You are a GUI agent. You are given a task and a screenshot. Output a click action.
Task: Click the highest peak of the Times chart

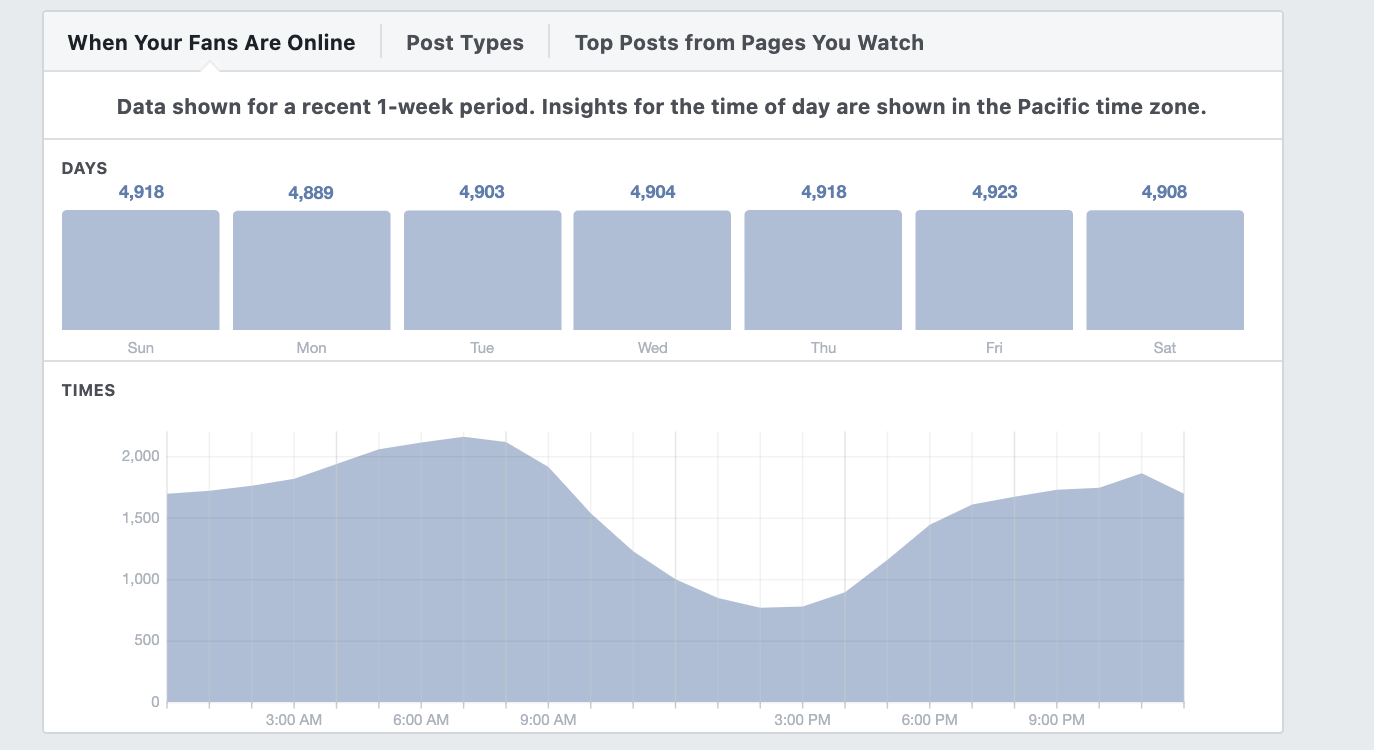coord(464,438)
